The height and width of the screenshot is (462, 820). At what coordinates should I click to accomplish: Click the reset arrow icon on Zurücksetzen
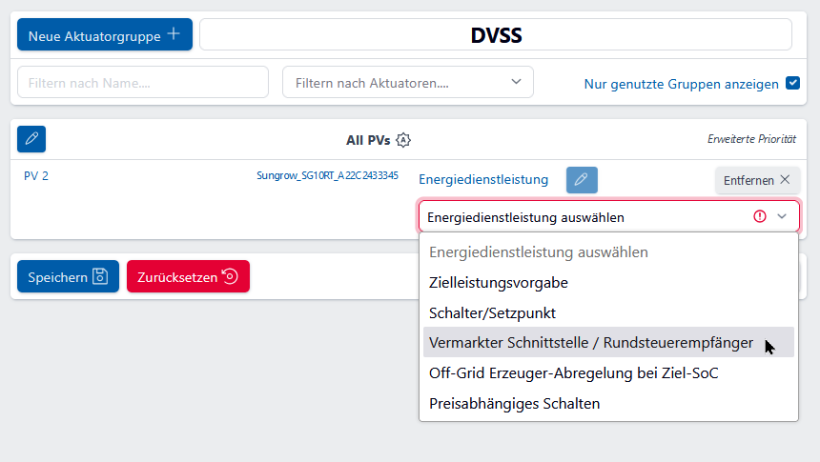230,277
